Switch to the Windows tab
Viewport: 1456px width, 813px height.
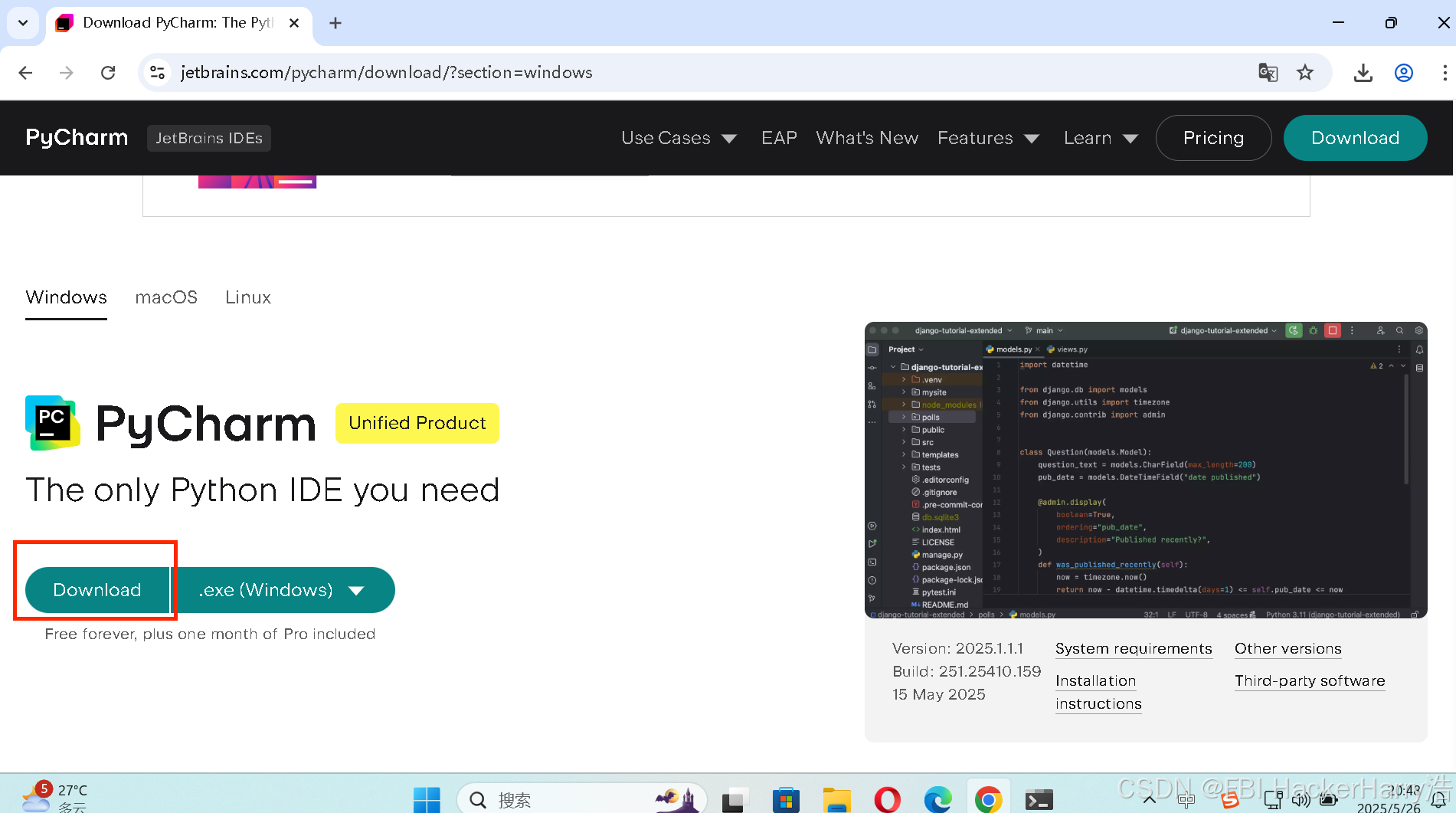tap(66, 297)
